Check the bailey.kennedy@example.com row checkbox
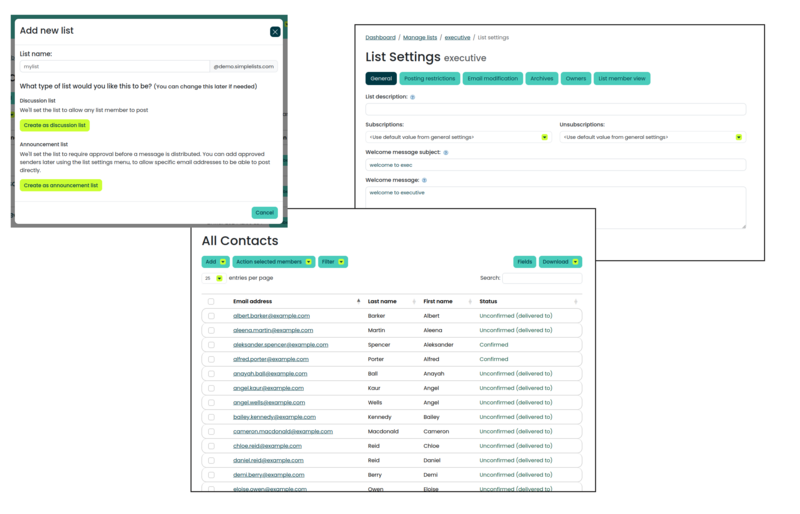800x514 pixels. [211, 417]
